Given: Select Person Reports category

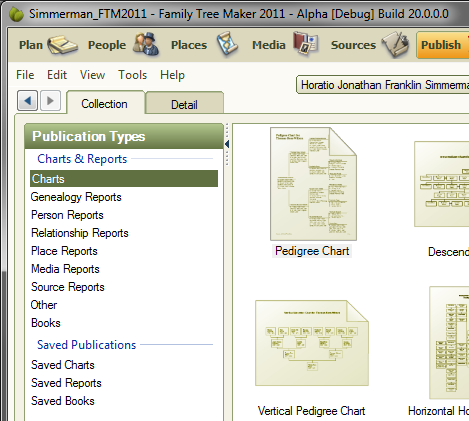Looking at the screenshot, I should [67, 215].
